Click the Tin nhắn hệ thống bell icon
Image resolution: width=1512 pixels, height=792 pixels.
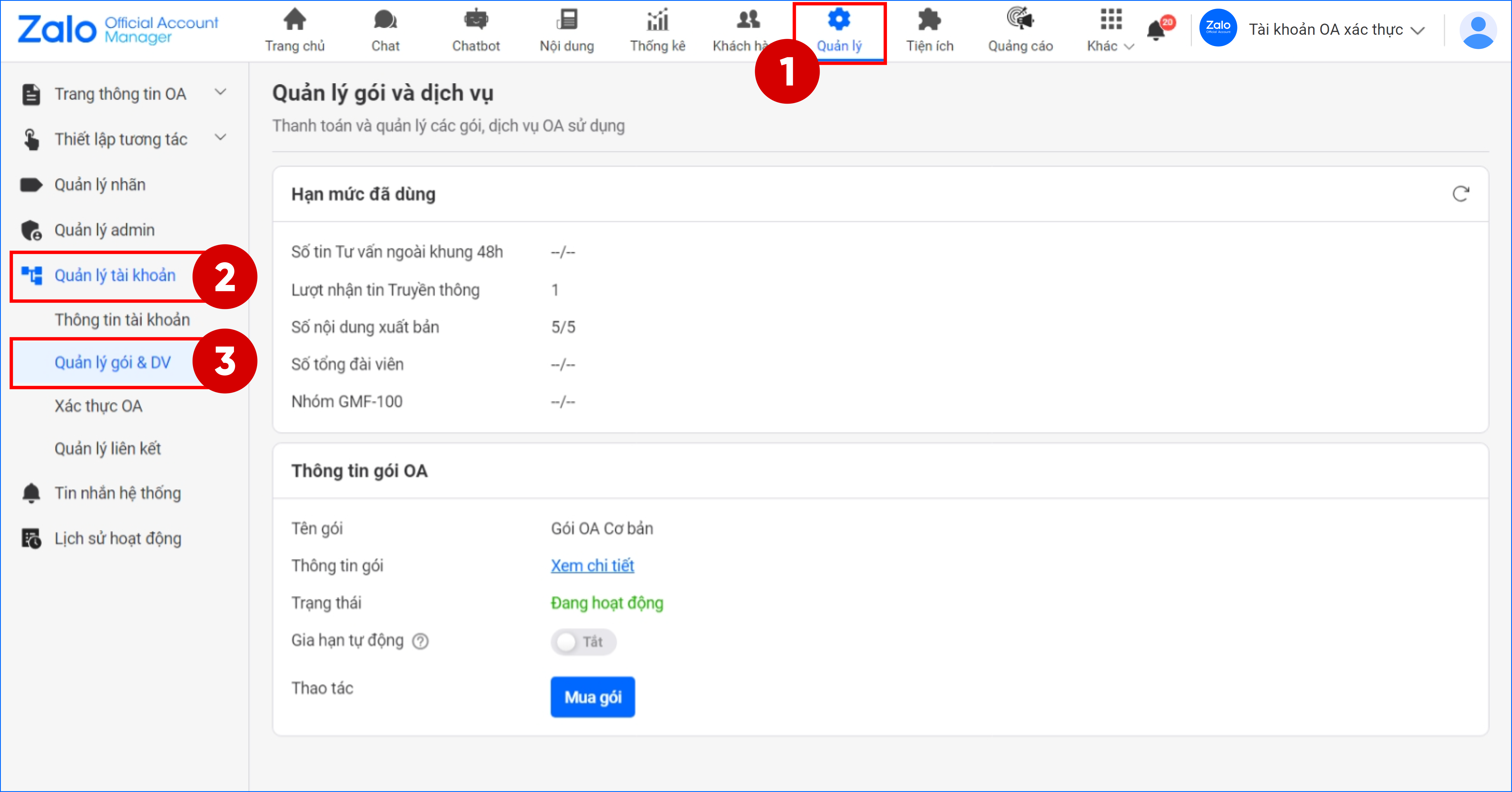point(31,493)
